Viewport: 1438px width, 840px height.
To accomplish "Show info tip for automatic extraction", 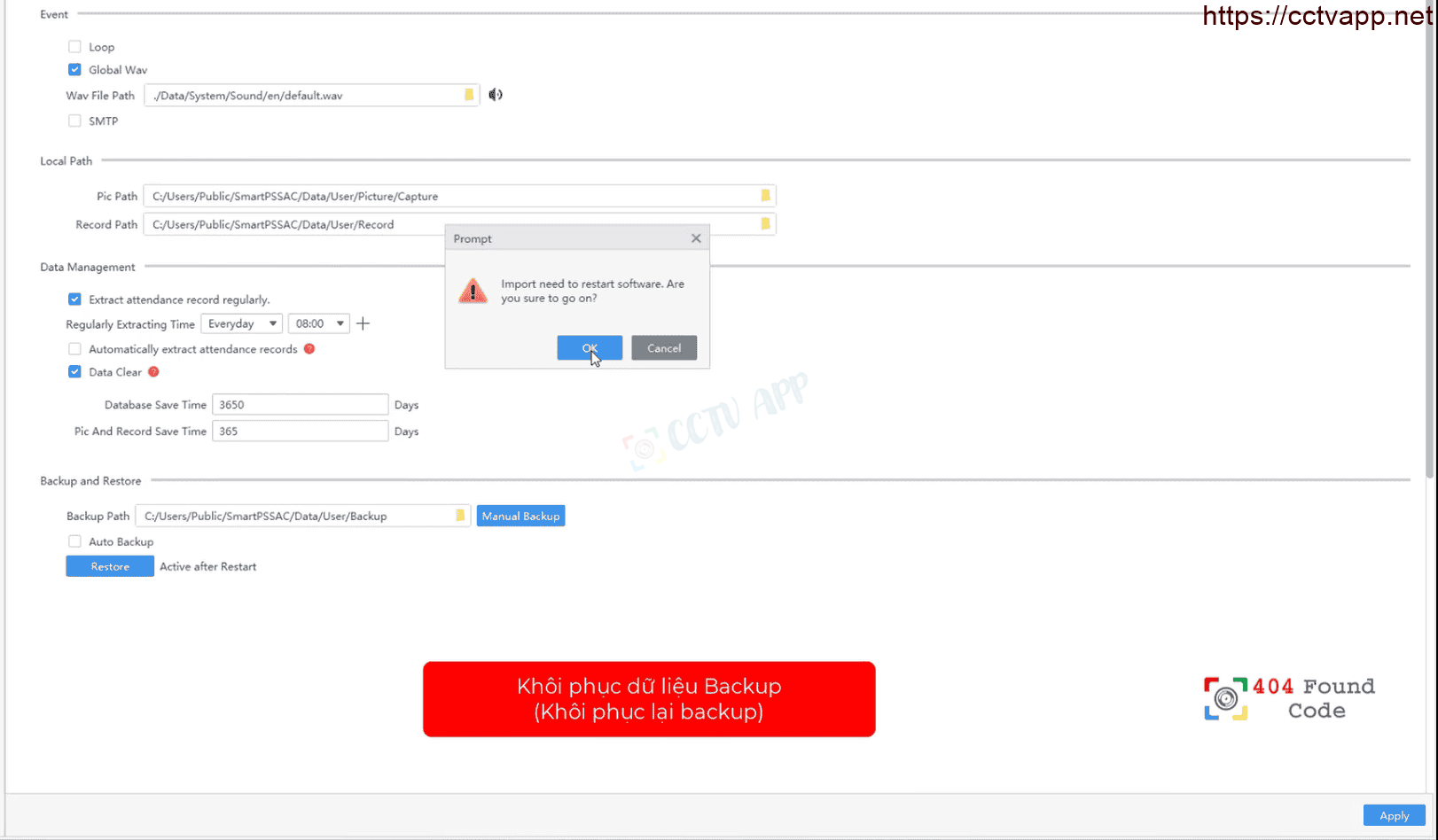I will coord(309,349).
